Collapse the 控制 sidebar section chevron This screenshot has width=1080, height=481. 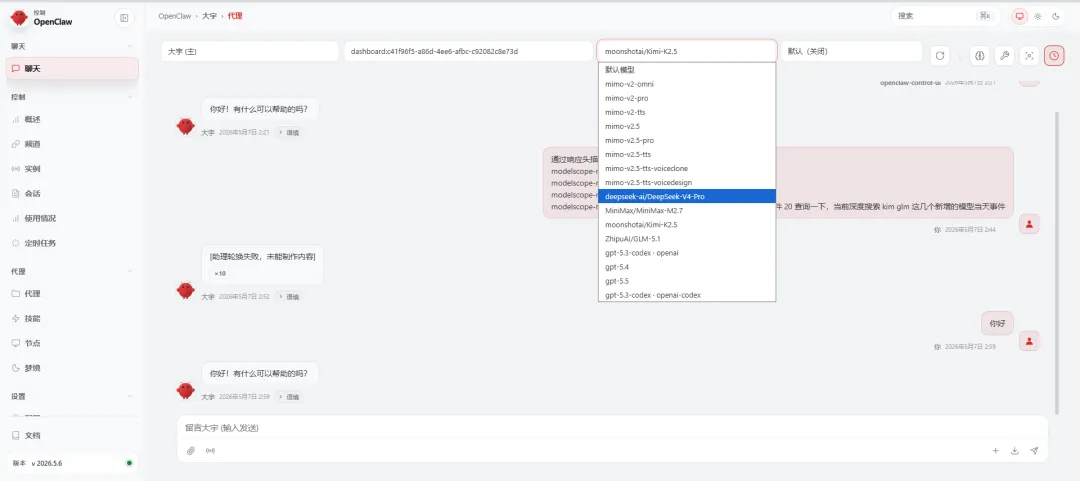tap(130, 97)
